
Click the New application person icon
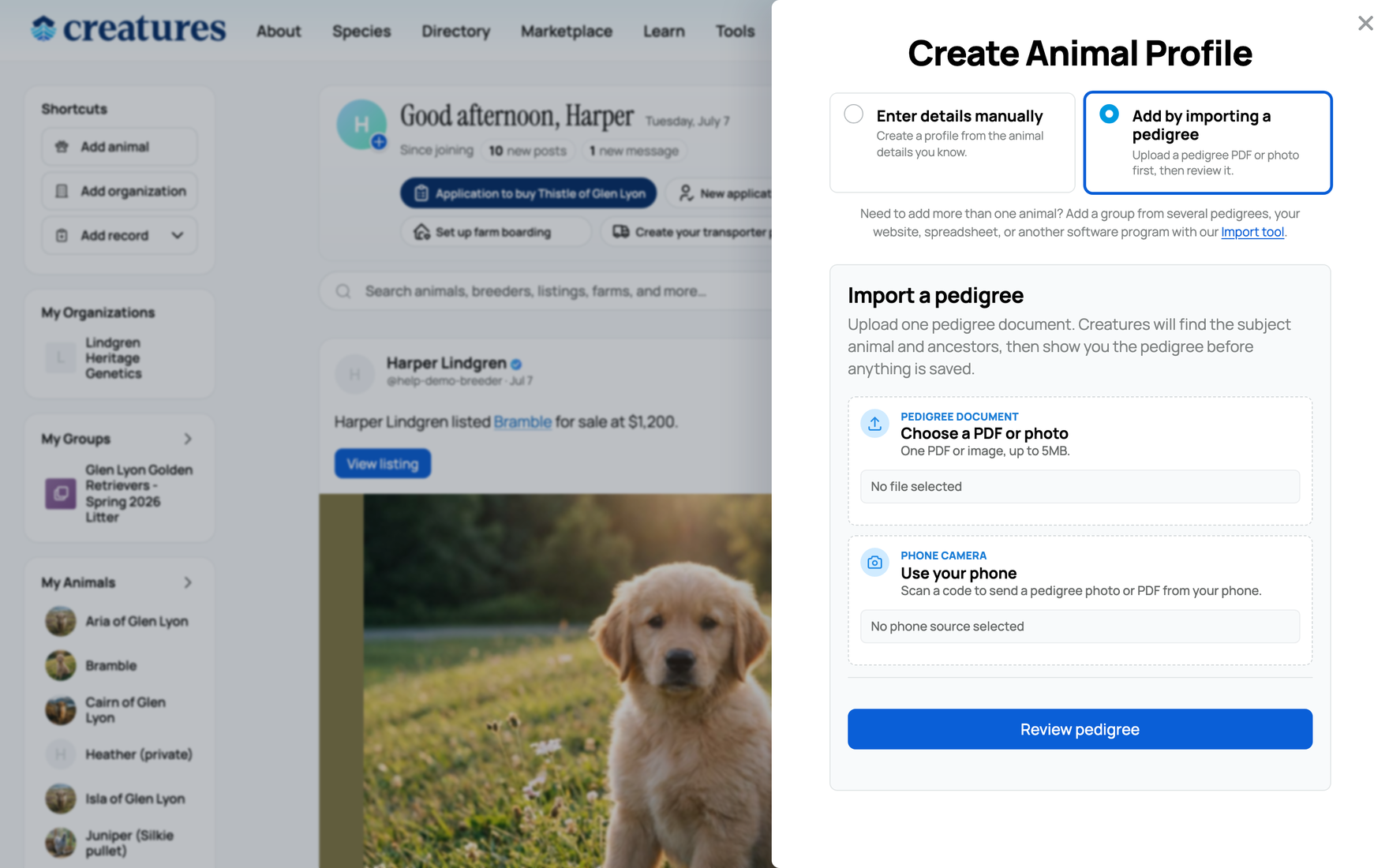pyautogui.click(x=686, y=193)
